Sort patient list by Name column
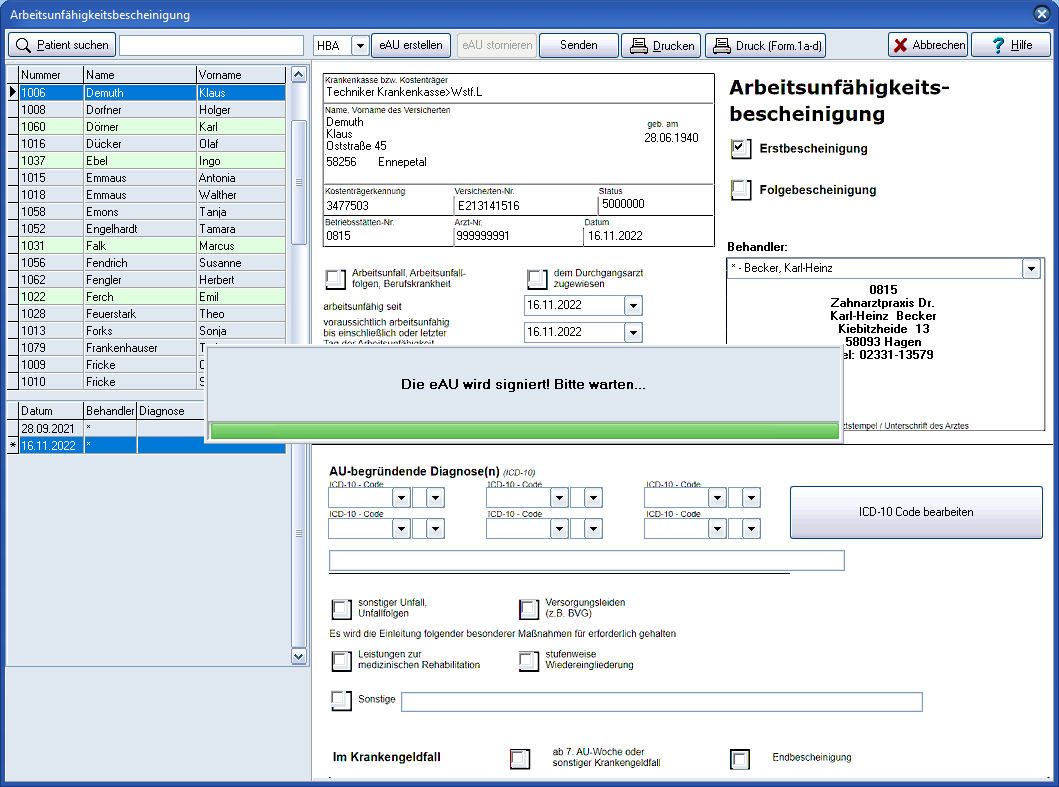 pos(140,75)
